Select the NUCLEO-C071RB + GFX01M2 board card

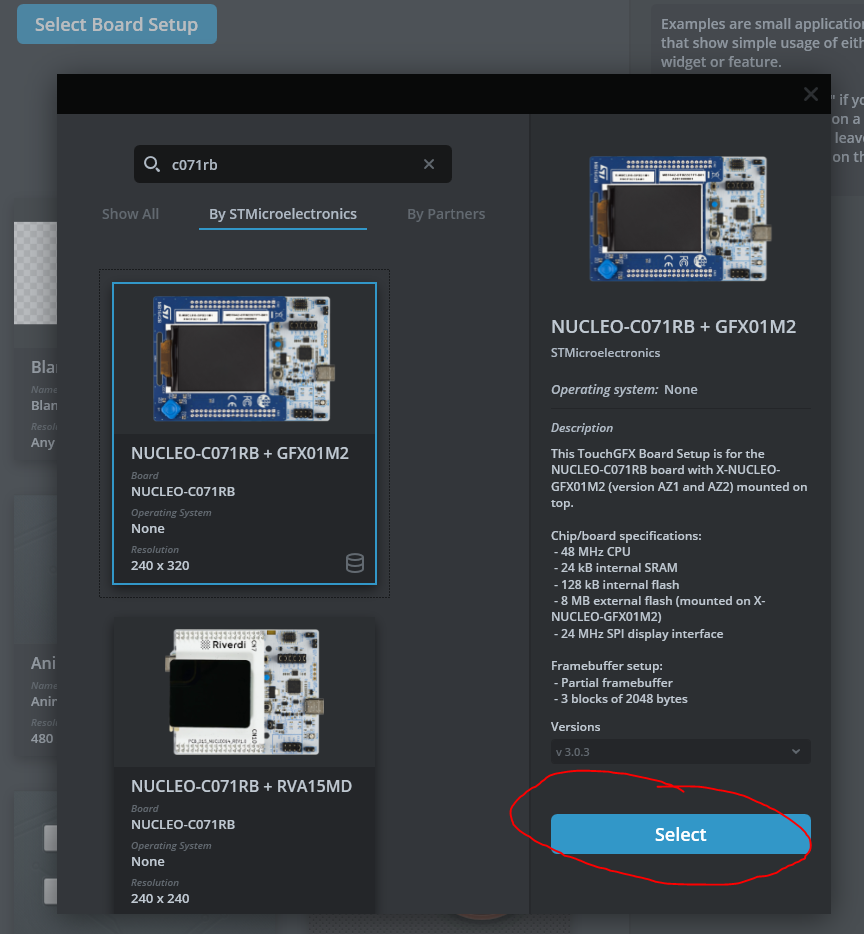244,434
